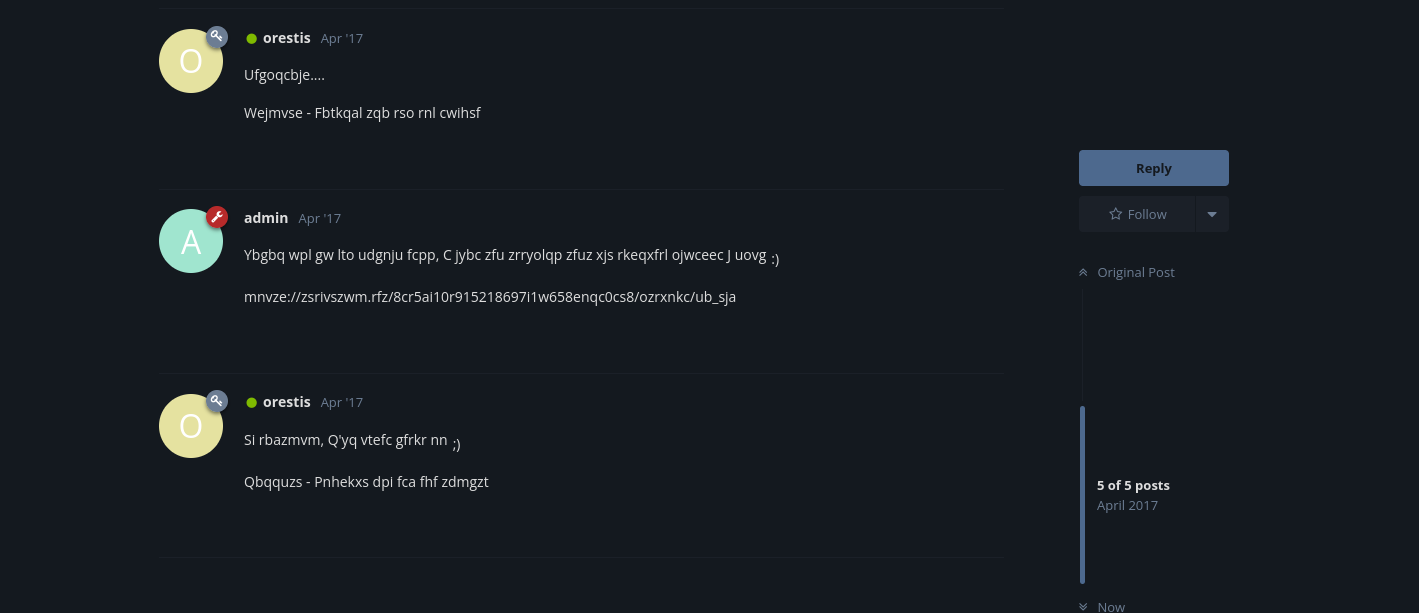Image resolution: width=1419 pixels, height=613 pixels.
Task: Jump to Now via down-arrows icon
Action: pos(1083,606)
